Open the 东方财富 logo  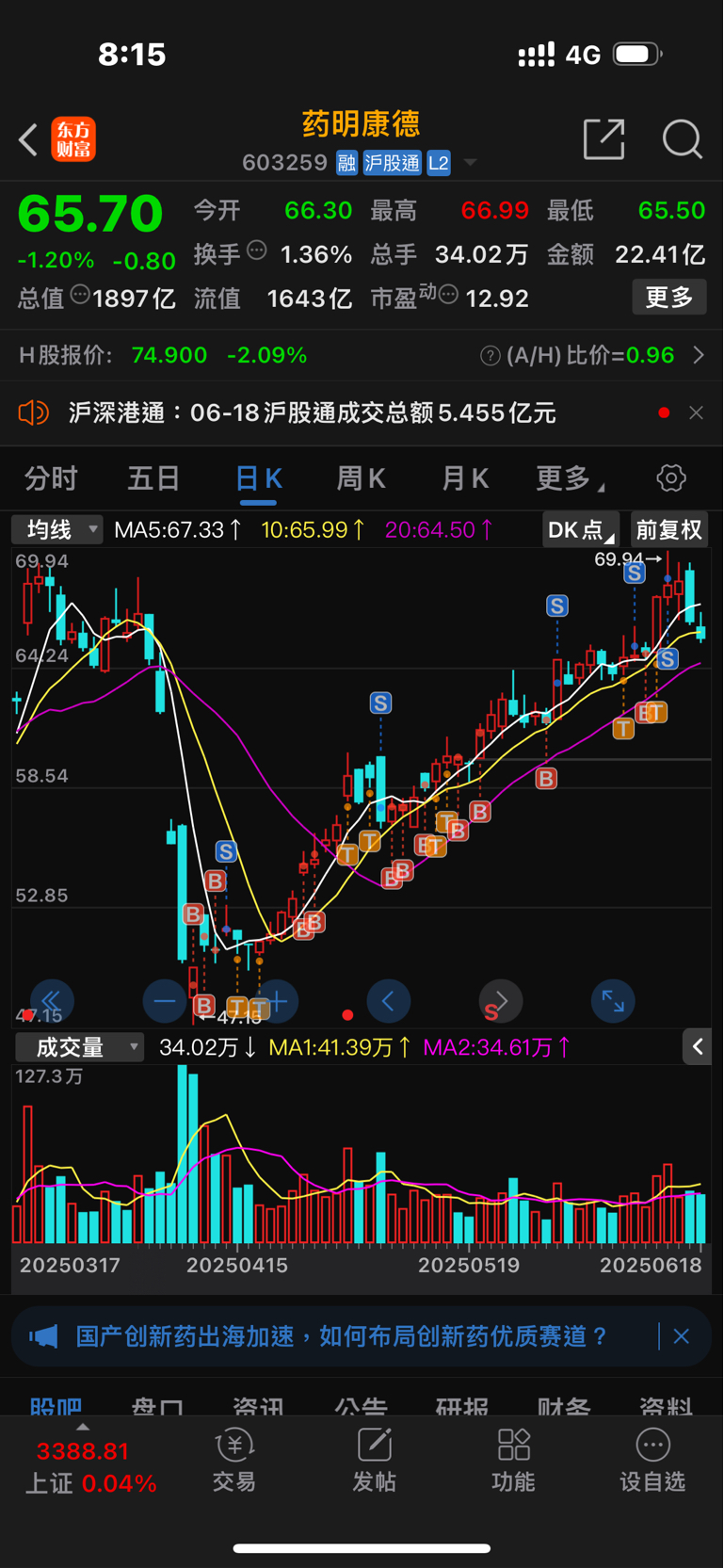point(73,139)
